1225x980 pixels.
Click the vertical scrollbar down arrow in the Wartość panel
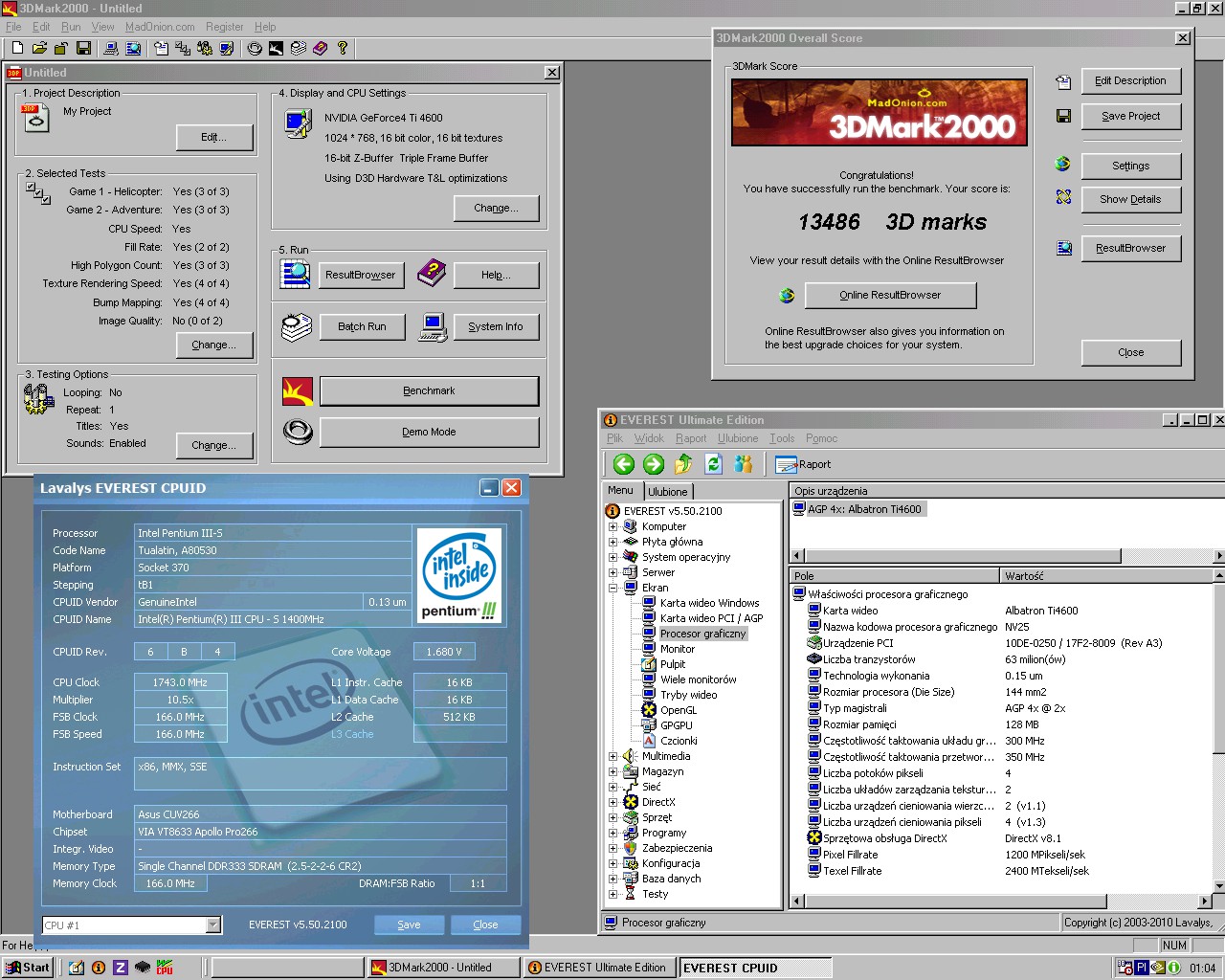tap(1218, 886)
